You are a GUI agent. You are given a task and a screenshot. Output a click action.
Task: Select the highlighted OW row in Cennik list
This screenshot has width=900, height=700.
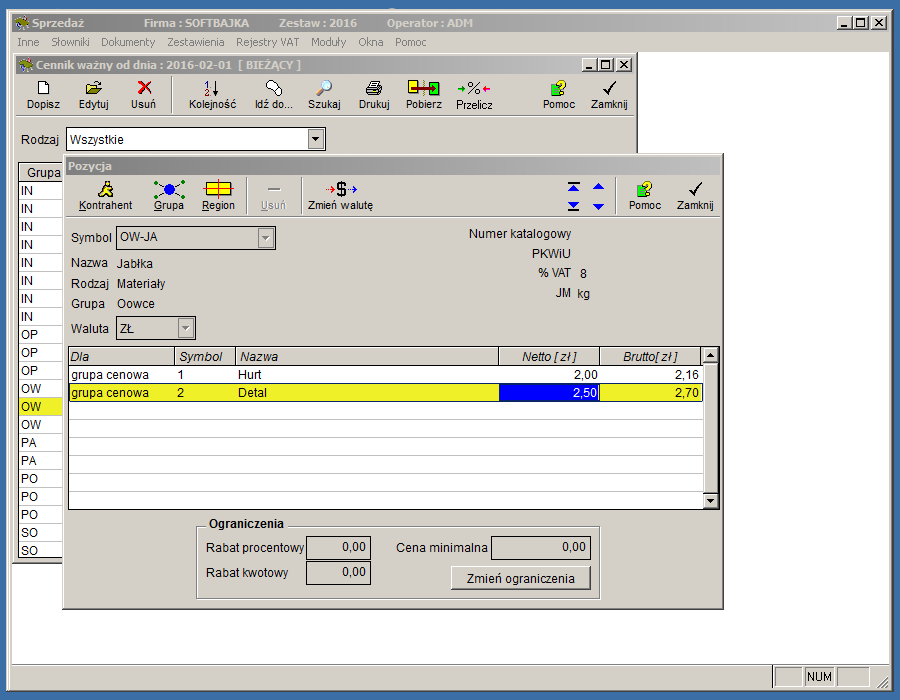click(x=40, y=407)
